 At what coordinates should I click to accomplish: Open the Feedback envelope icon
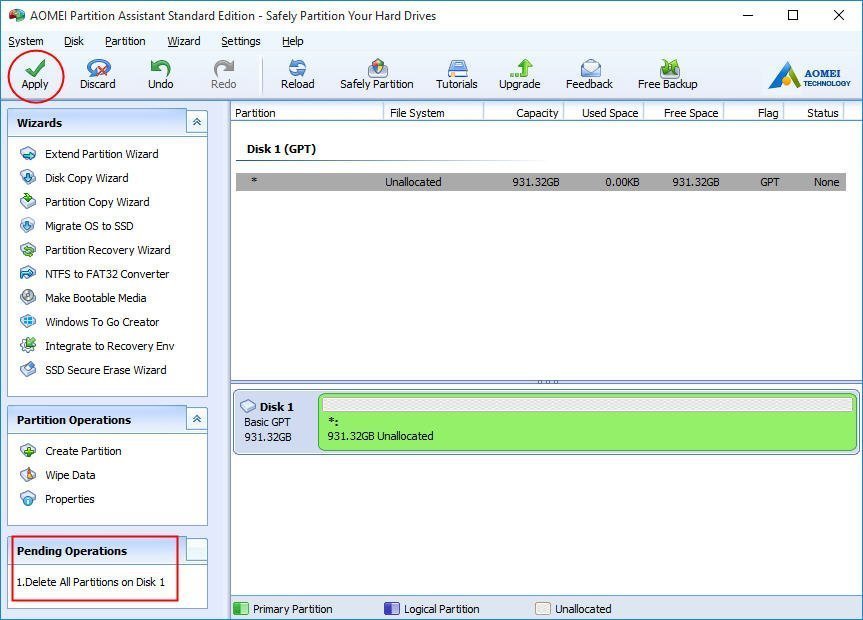(589, 75)
